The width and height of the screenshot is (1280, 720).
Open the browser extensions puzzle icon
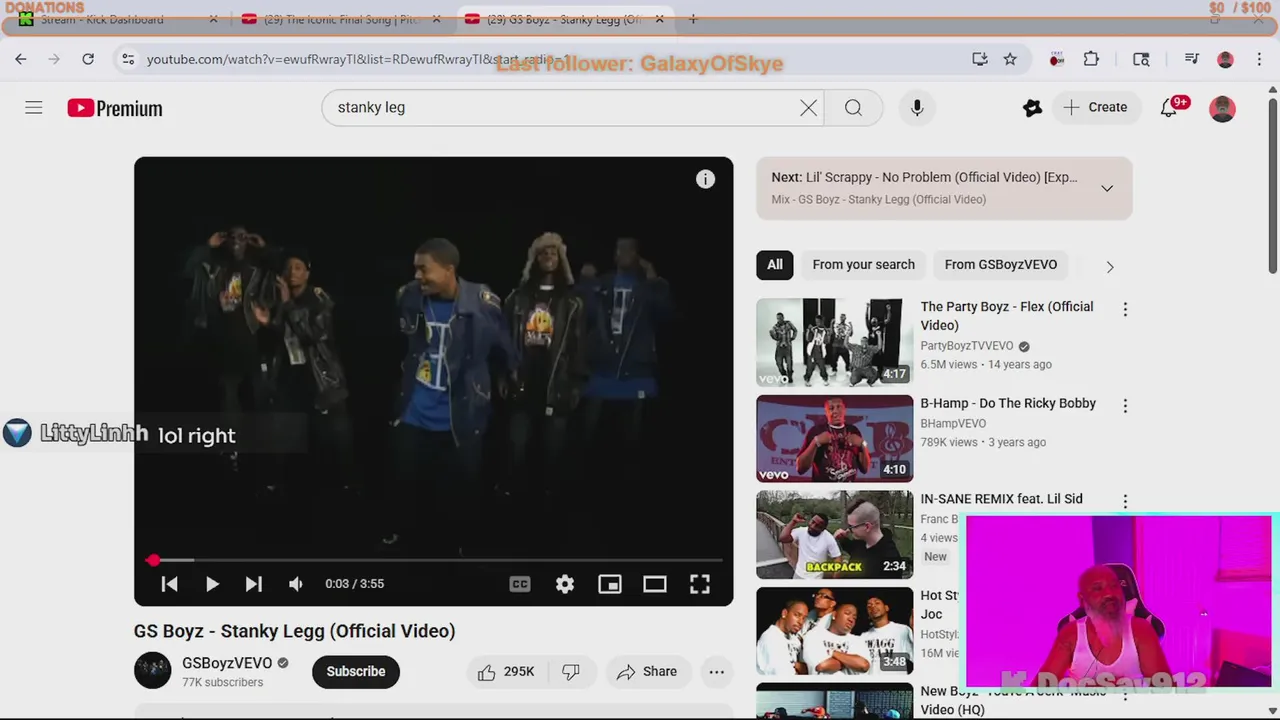click(x=1091, y=59)
